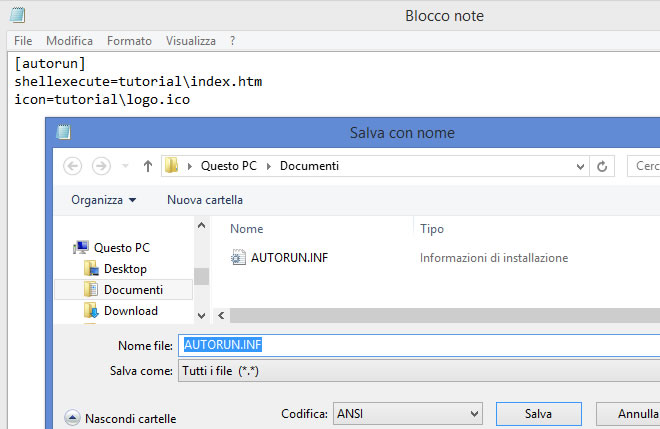Open recent locations dropdown arrow
660x429 pixels.
[x=126, y=165]
